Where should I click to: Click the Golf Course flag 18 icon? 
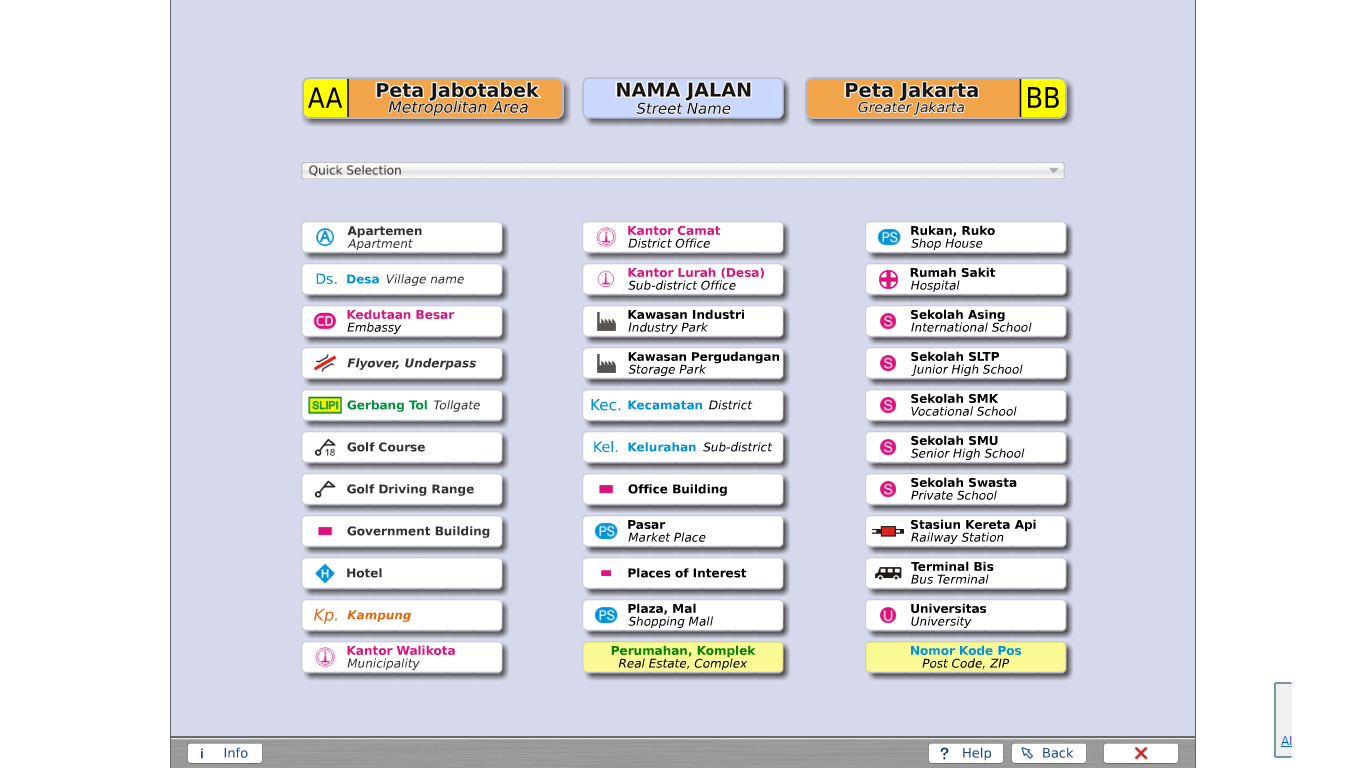[x=325, y=447]
